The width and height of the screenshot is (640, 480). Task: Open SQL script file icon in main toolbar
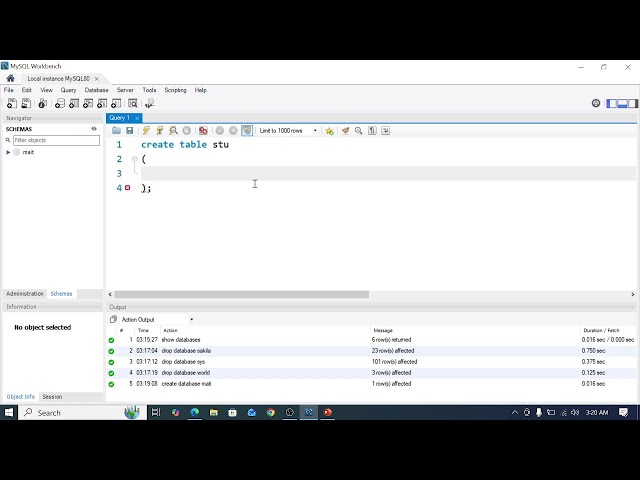[26, 104]
